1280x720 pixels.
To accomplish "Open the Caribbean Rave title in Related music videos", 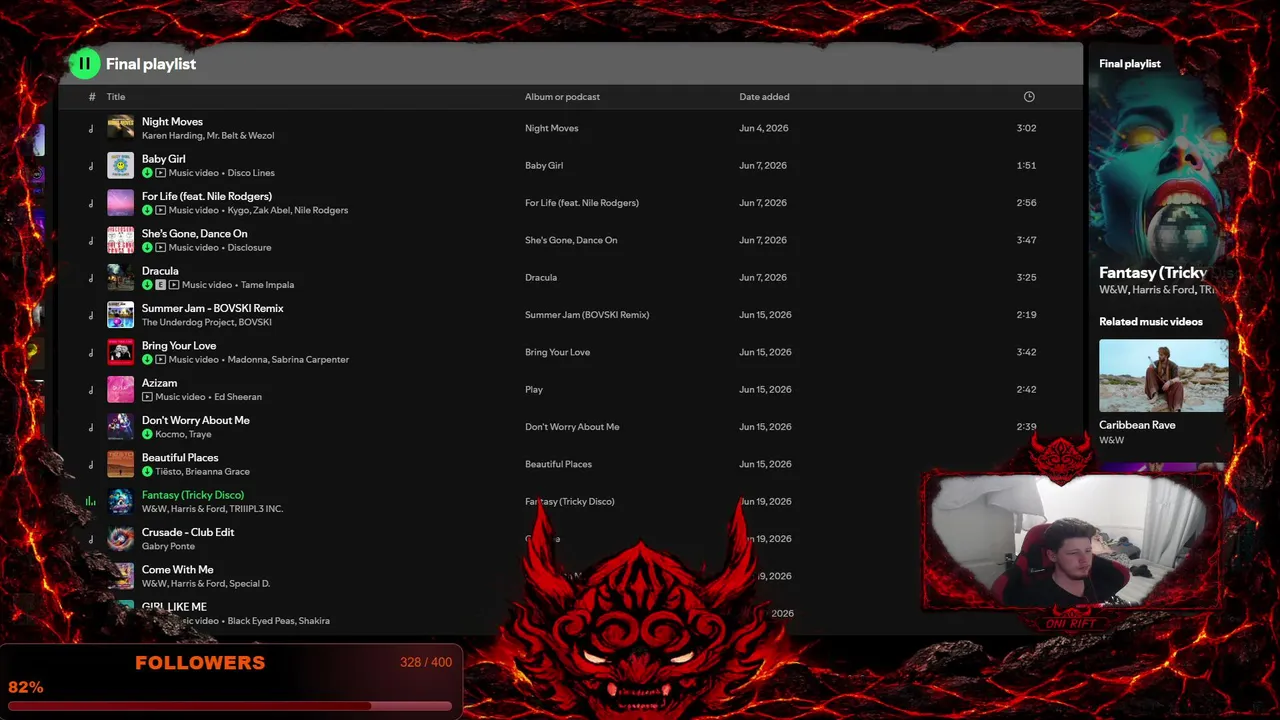I will point(1137,425).
